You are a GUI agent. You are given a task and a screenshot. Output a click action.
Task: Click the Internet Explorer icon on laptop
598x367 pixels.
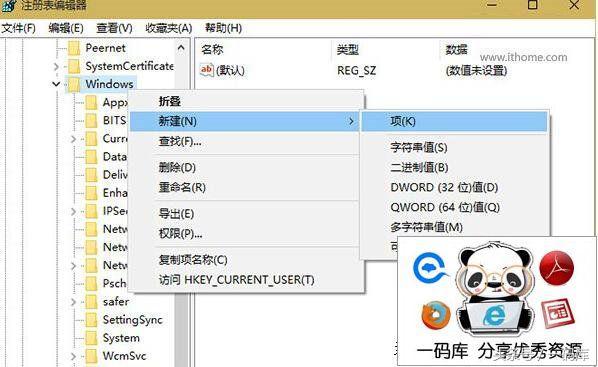(494, 315)
